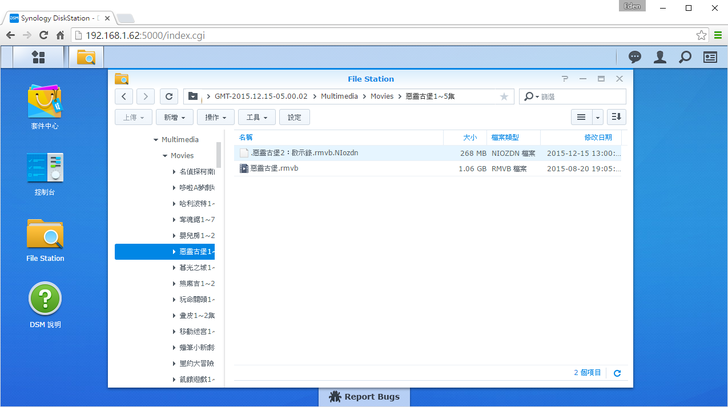The width and height of the screenshot is (728, 407).
Task: Select the 惡靈古堡.rmvb file
Action: (274, 169)
